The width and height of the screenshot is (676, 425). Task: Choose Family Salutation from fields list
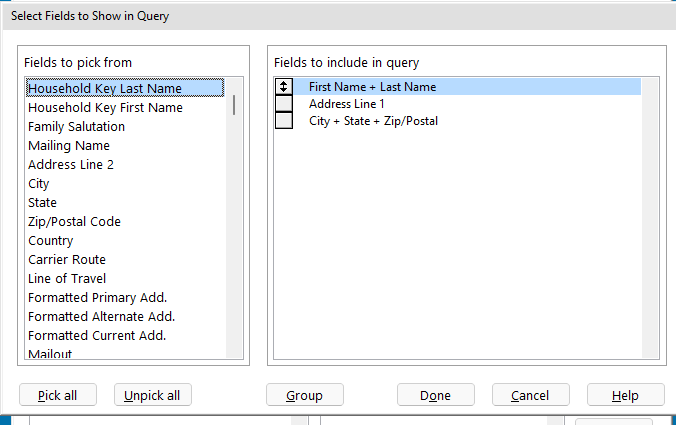[76, 126]
